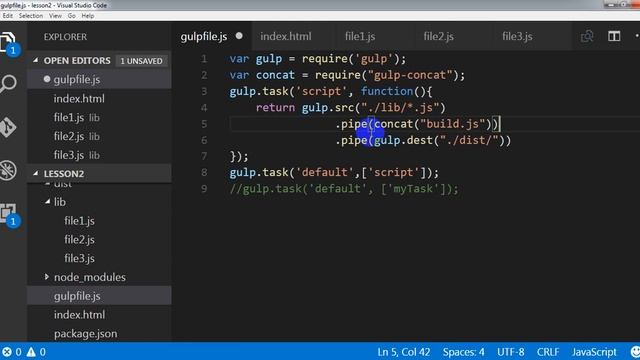Click the unsaved dot on gulpfile.js tab

[x=239, y=36]
